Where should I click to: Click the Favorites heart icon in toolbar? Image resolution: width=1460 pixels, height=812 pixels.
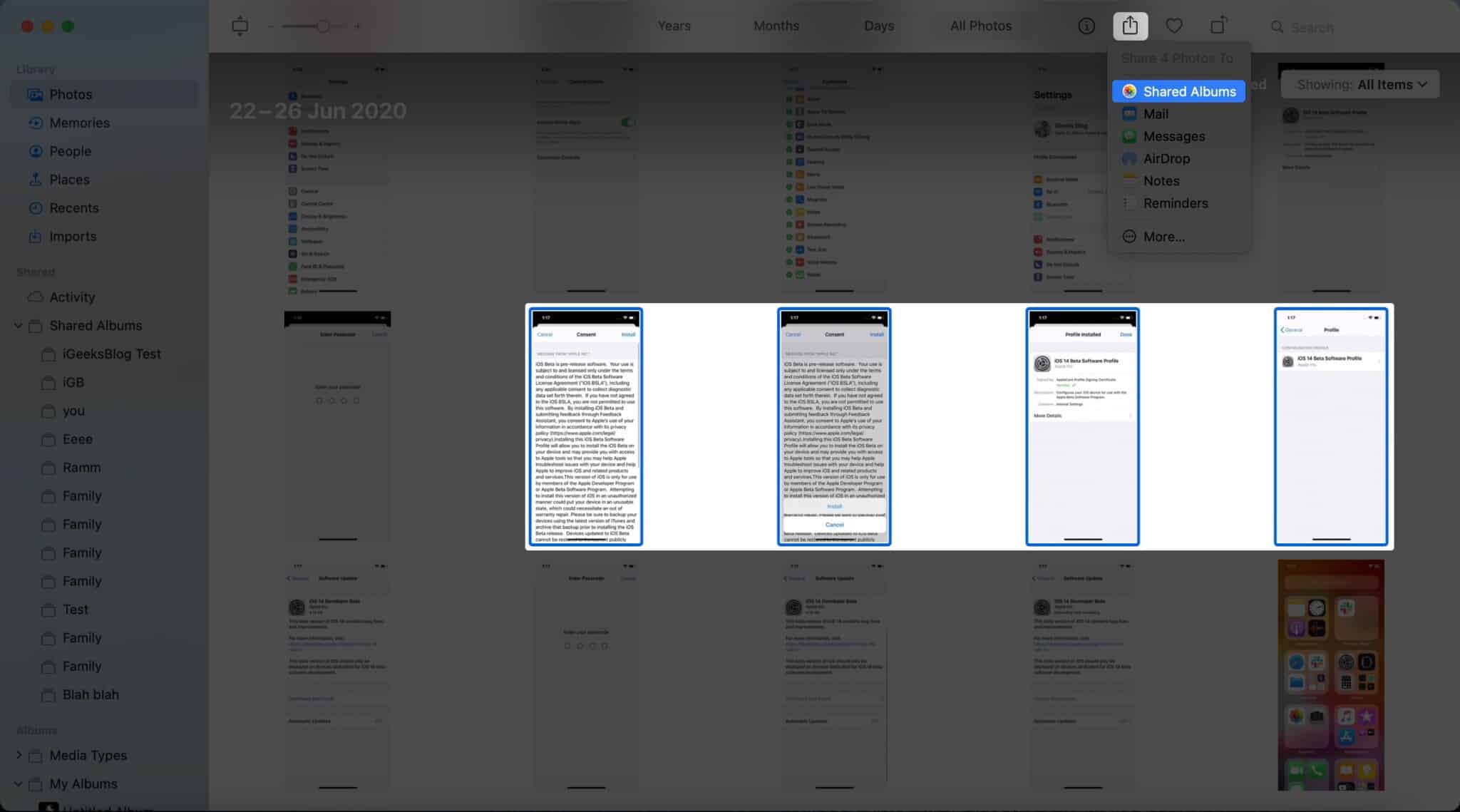[x=1173, y=25]
